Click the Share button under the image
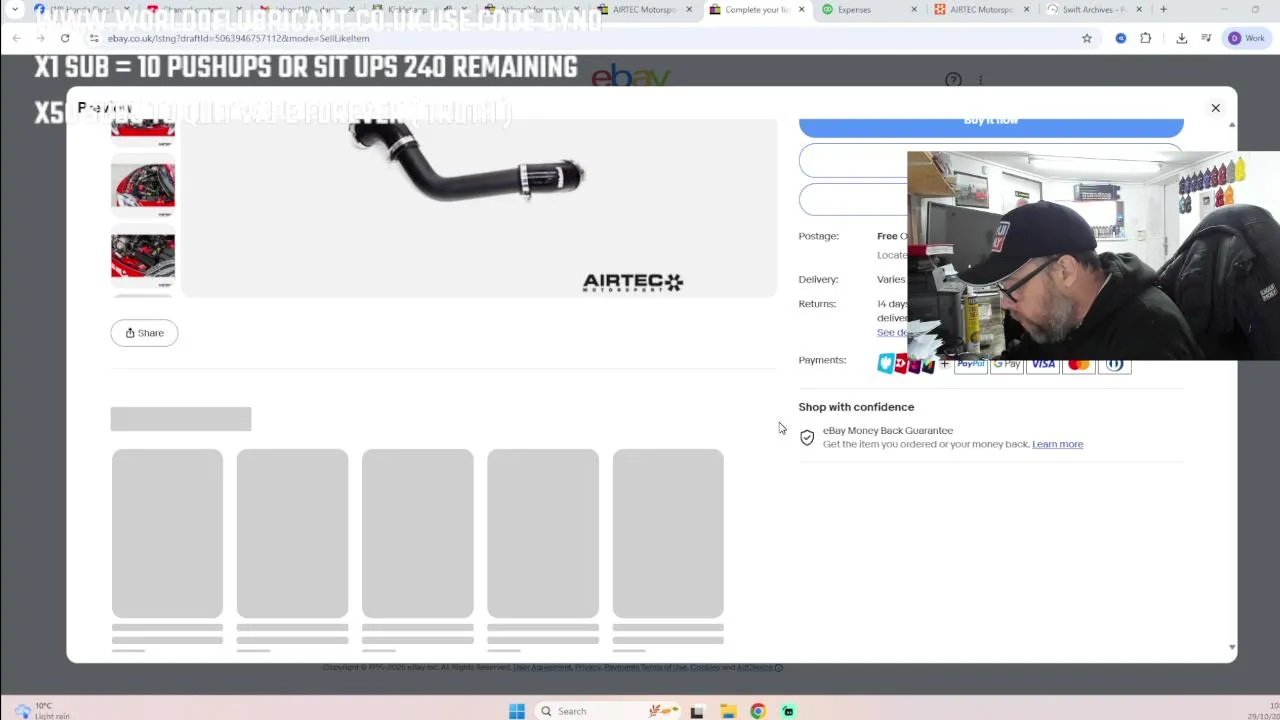Image resolution: width=1280 pixels, height=720 pixels. (144, 333)
